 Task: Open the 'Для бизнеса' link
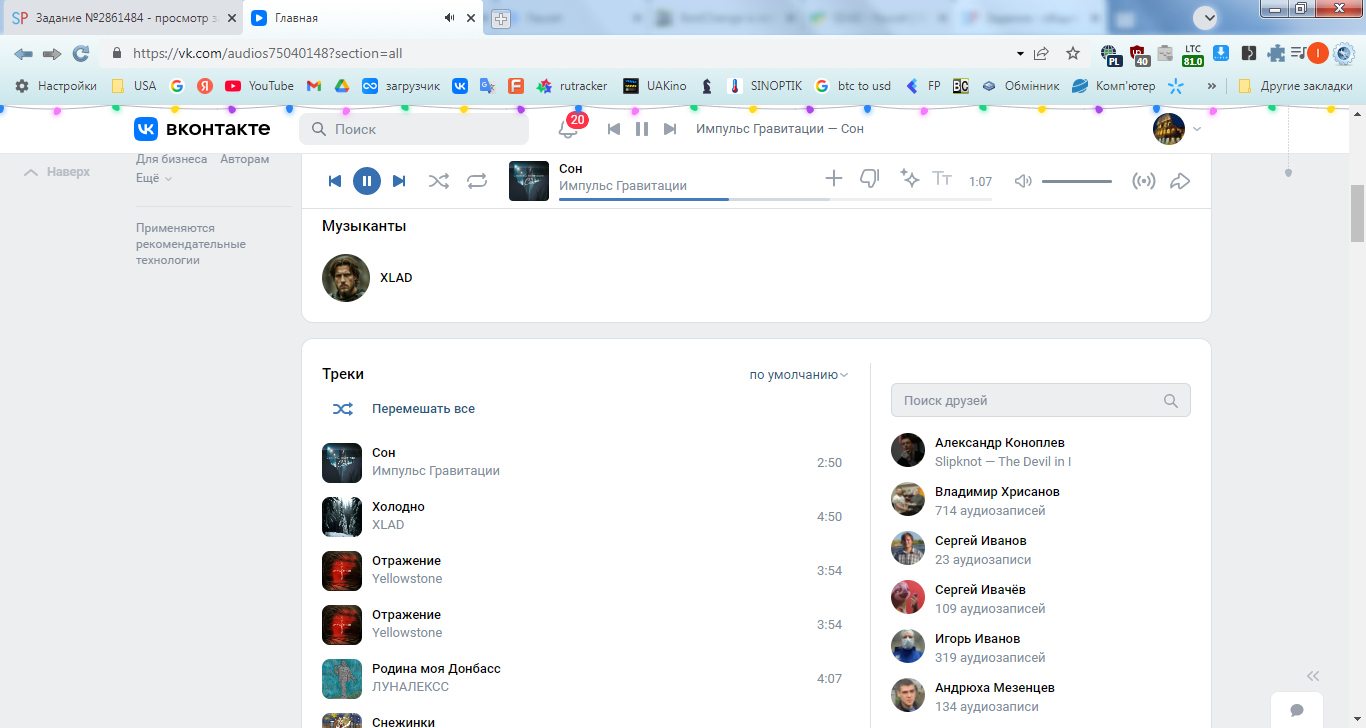[x=172, y=159]
